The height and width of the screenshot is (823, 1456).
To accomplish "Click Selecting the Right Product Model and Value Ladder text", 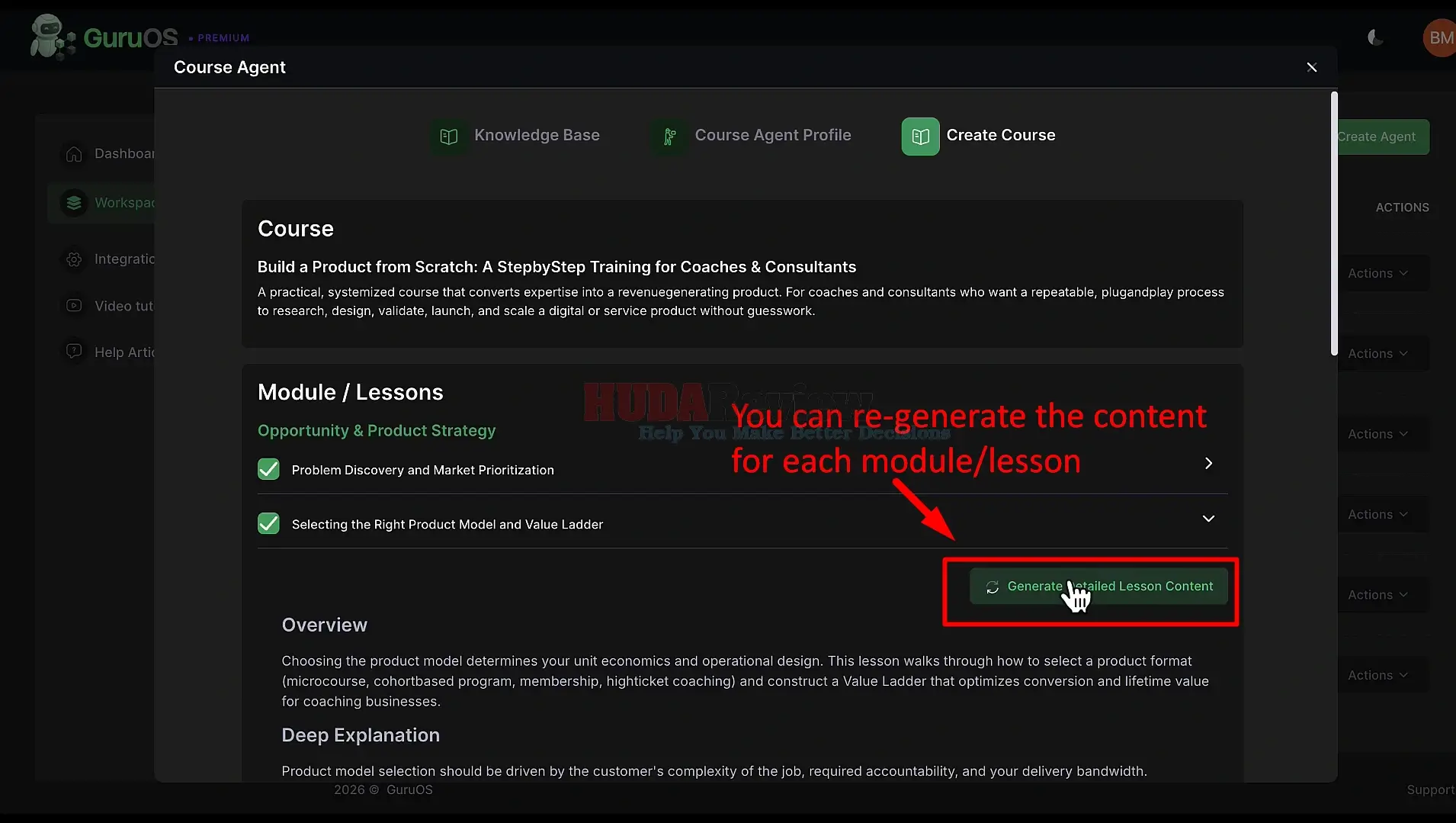I will pyautogui.click(x=447, y=524).
